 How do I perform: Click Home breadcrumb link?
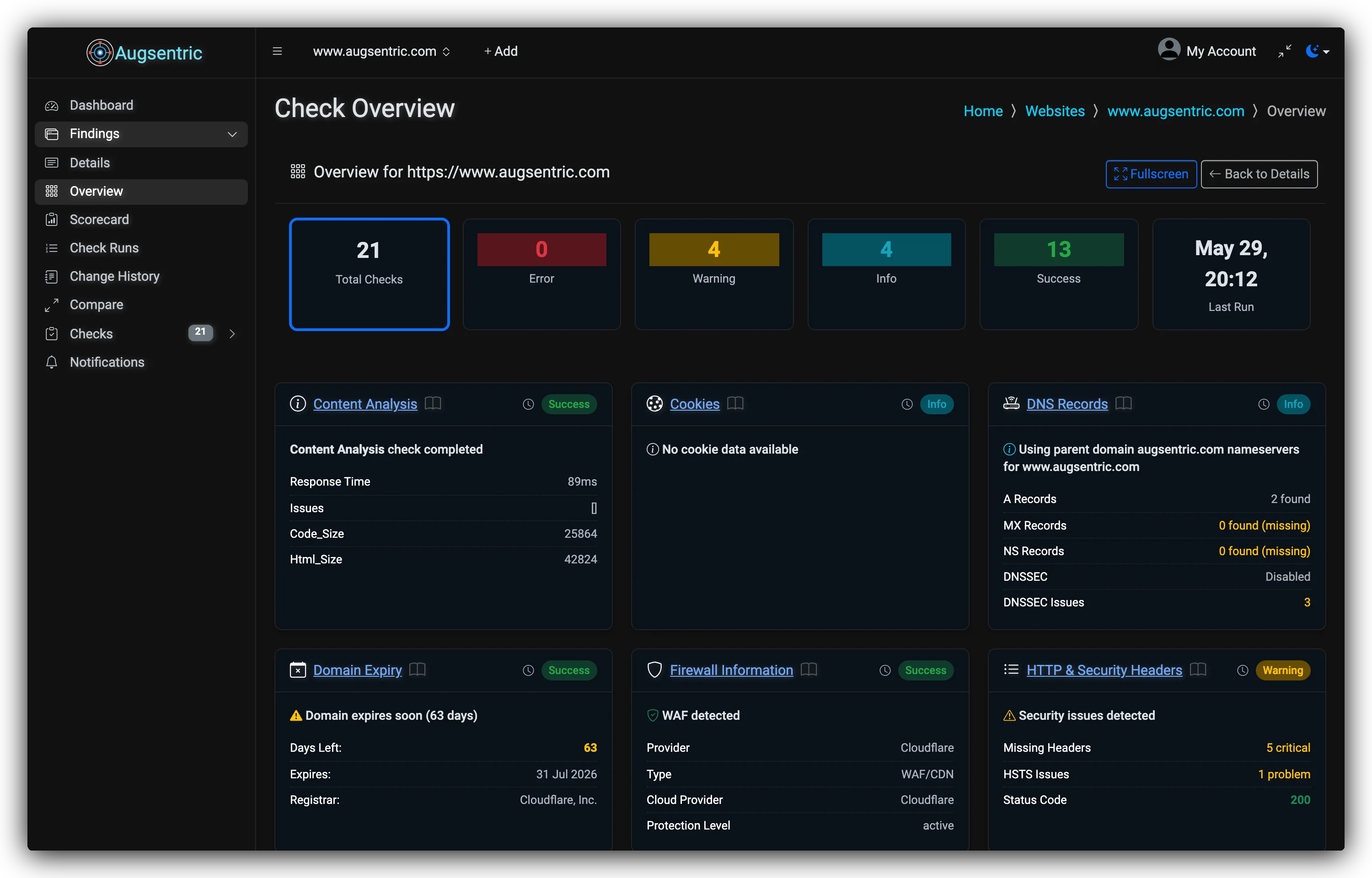click(983, 111)
